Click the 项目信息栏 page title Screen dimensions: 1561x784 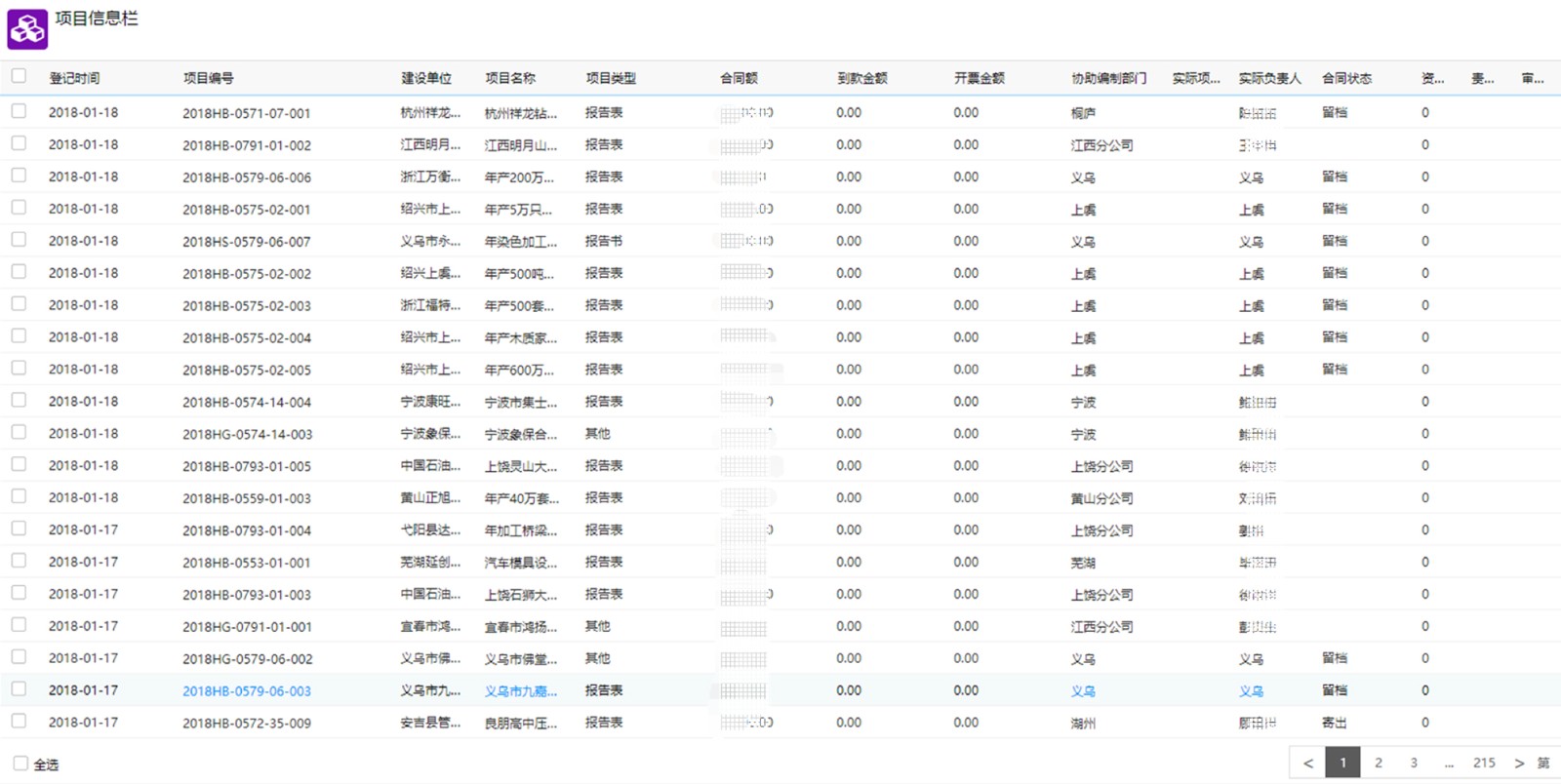coord(97,19)
